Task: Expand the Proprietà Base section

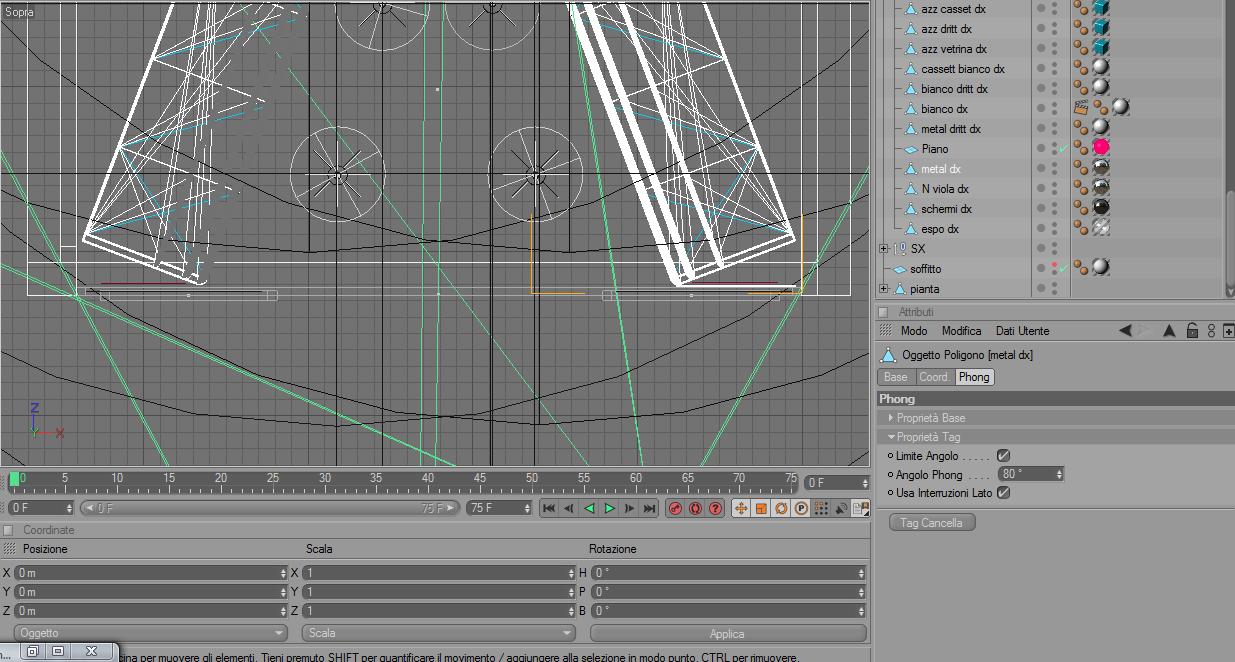Action: pos(891,418)
